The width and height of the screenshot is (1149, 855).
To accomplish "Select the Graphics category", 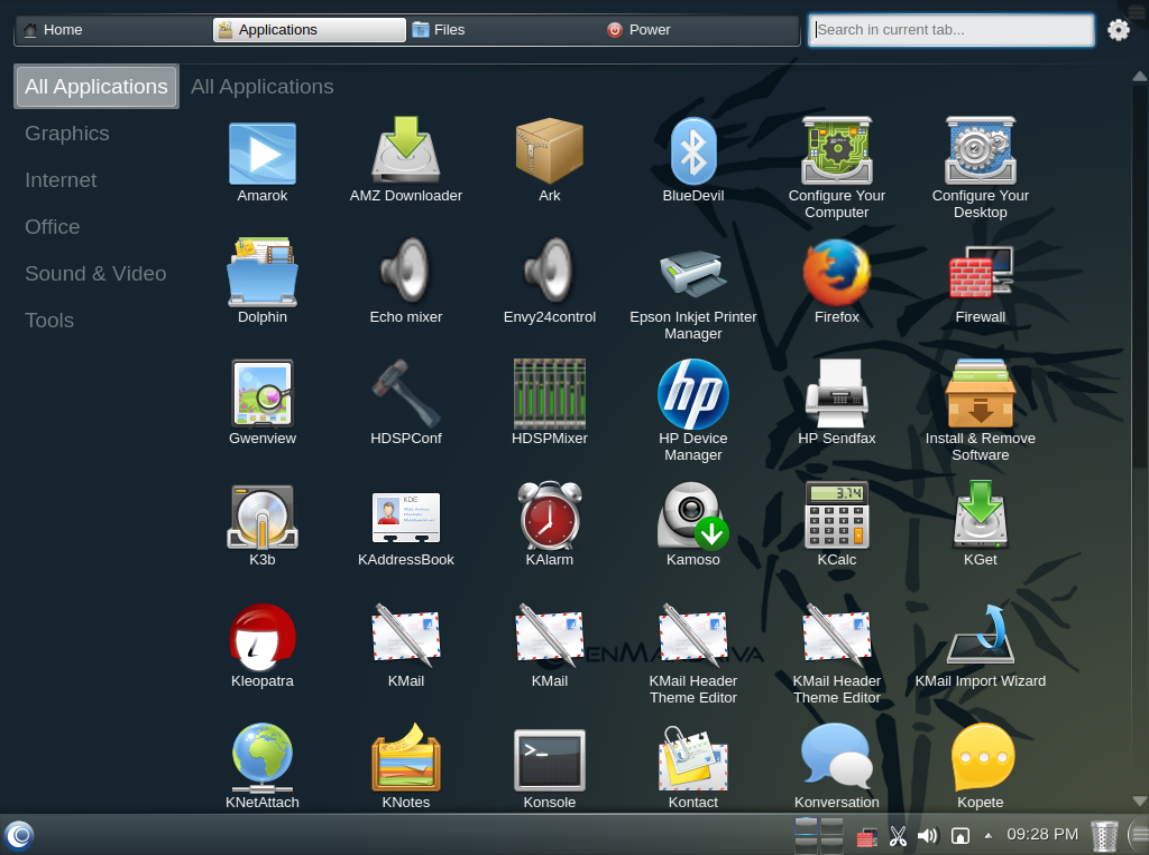I will [x=67, y=133].
